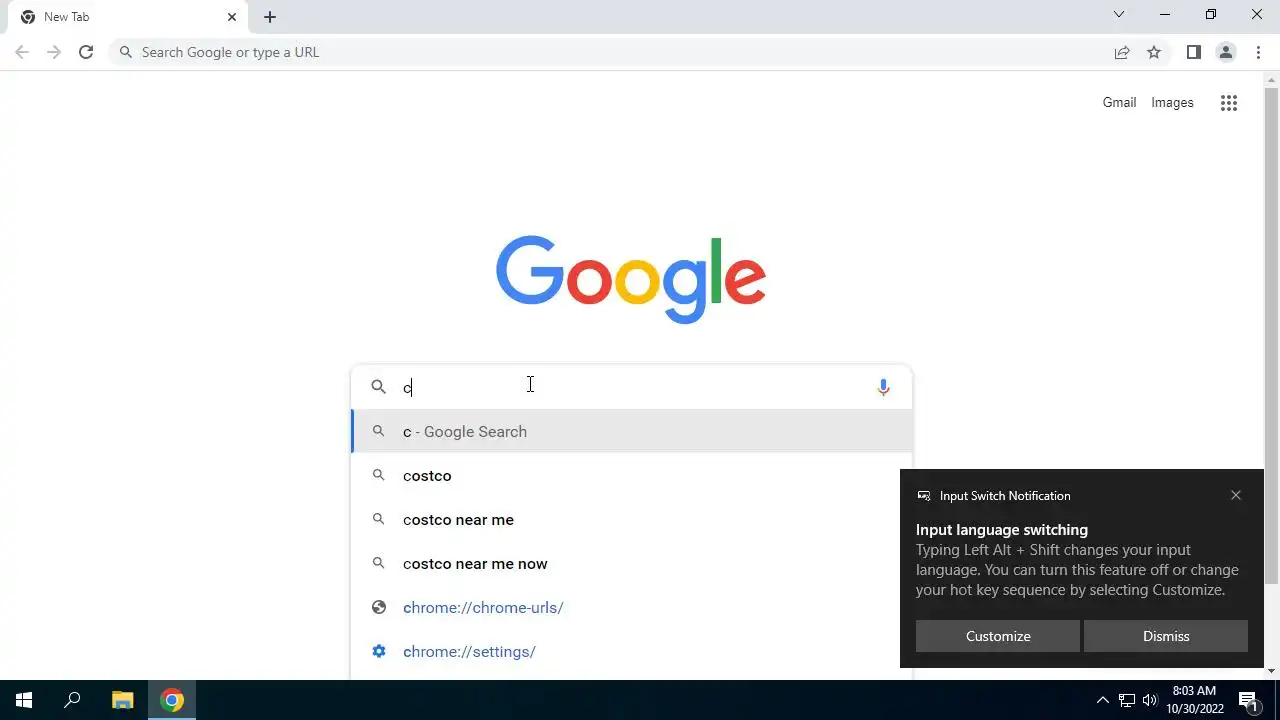Viewport: 1280px width, 720px height.
Task: Open the taskbar clock and date
Action: pyautogui.click(x=1194, y=700)
